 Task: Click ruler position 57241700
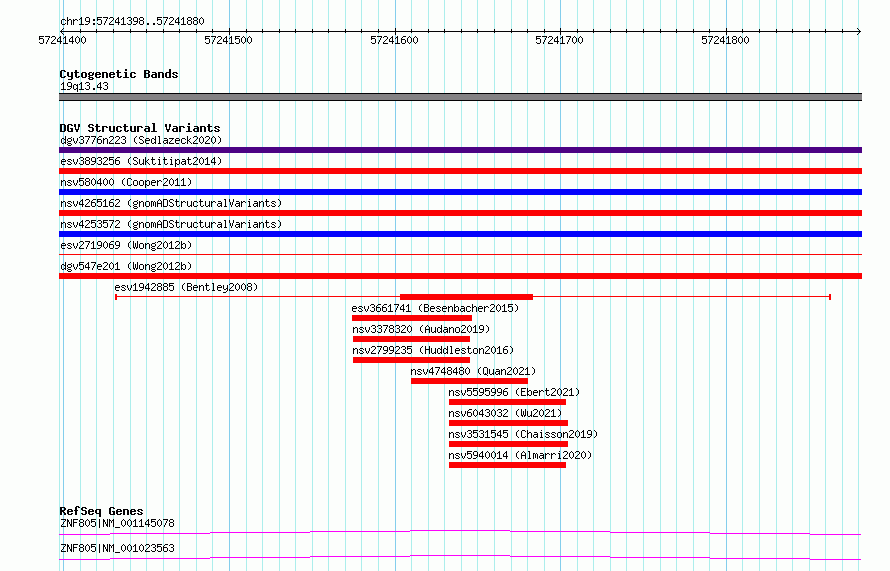pyautogui.click(x=559, y=40)
